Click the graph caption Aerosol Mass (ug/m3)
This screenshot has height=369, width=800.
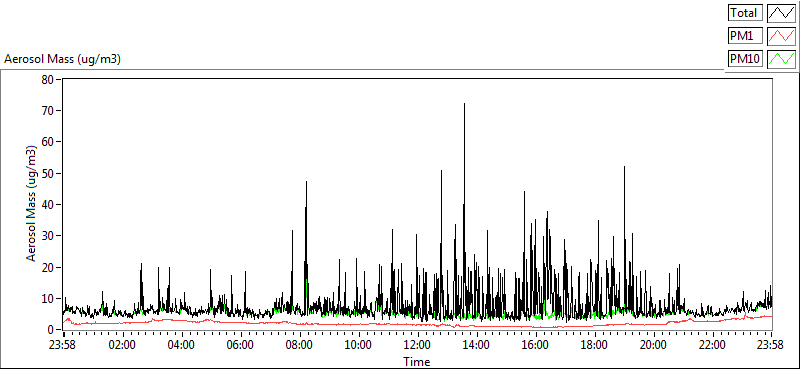62,59
